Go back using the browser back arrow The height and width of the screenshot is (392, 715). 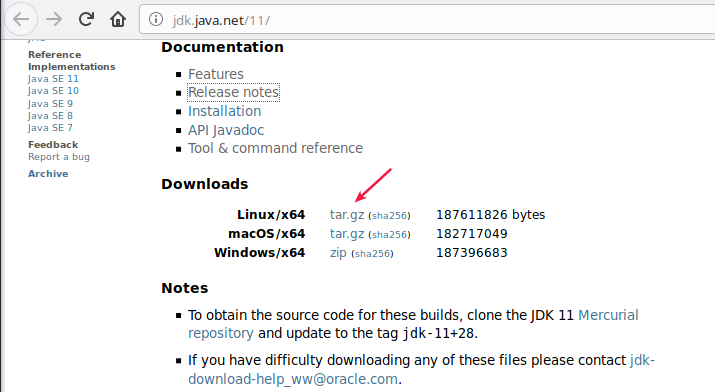(x=21, y=19)
